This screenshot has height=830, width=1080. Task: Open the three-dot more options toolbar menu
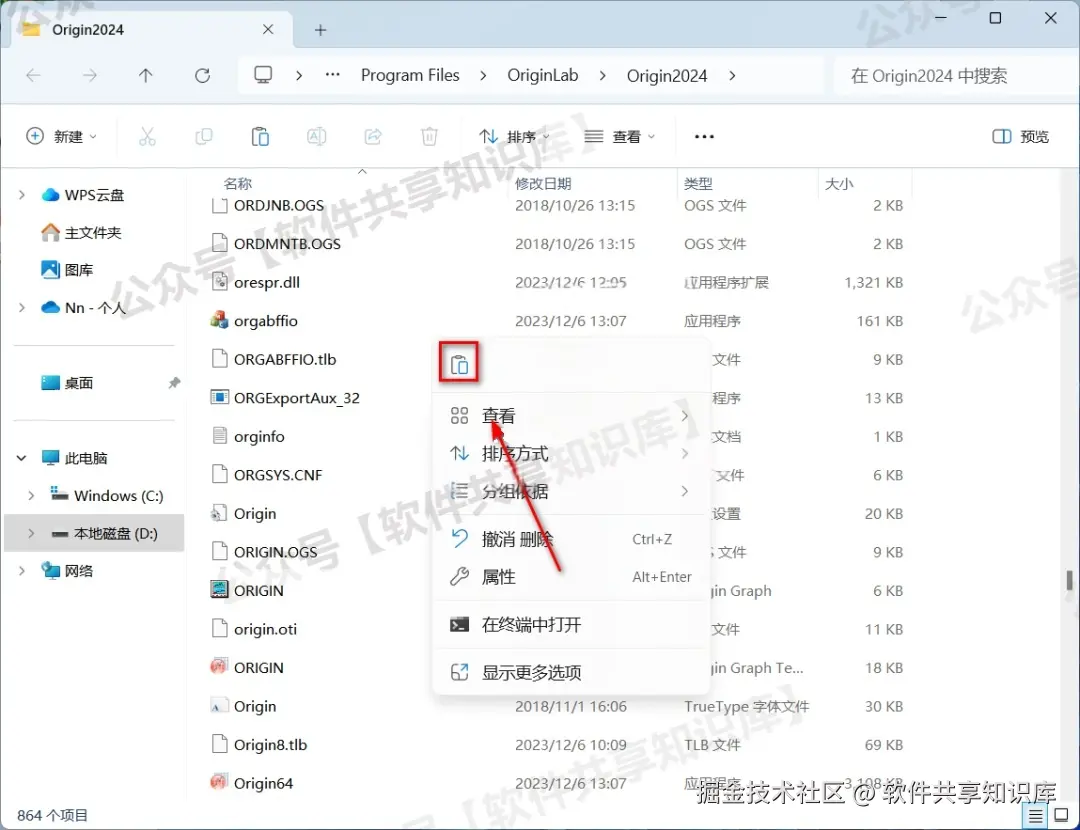point(704,136)
